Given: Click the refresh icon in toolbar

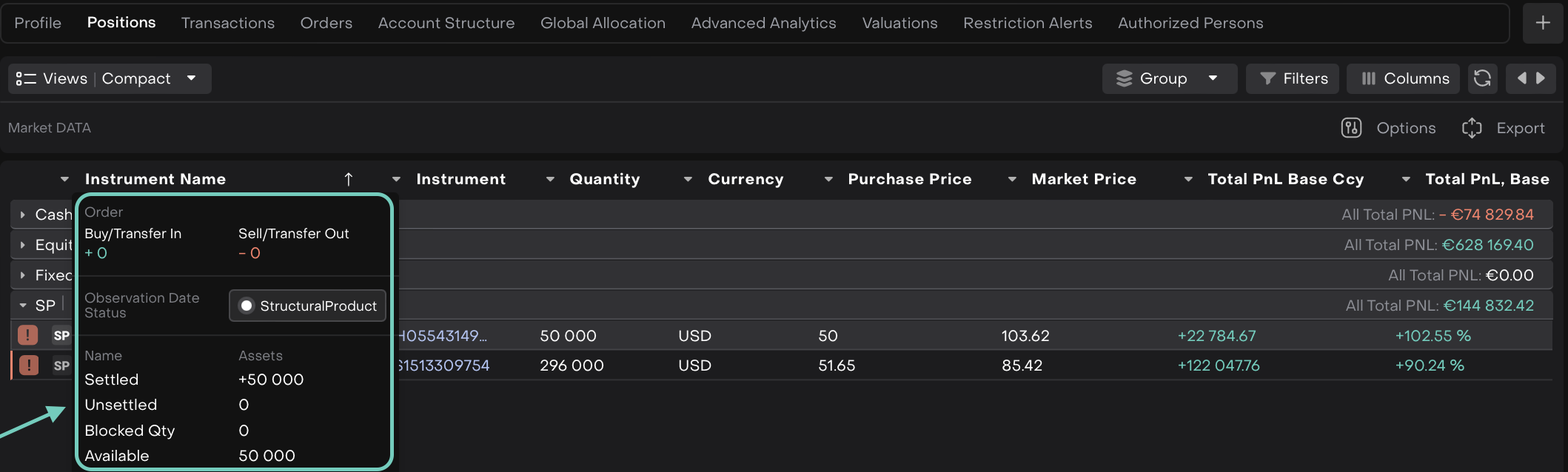Looking at the screenshot, I should coord(1481,78).
